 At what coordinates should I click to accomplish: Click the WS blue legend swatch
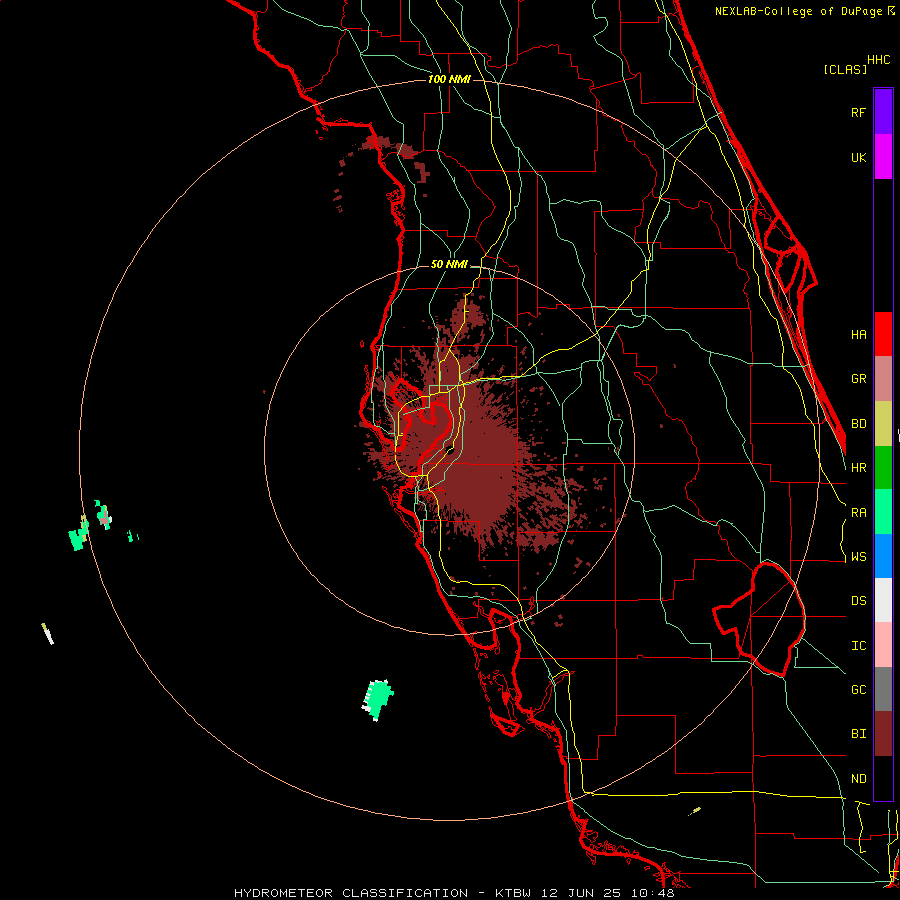[883, 556]
